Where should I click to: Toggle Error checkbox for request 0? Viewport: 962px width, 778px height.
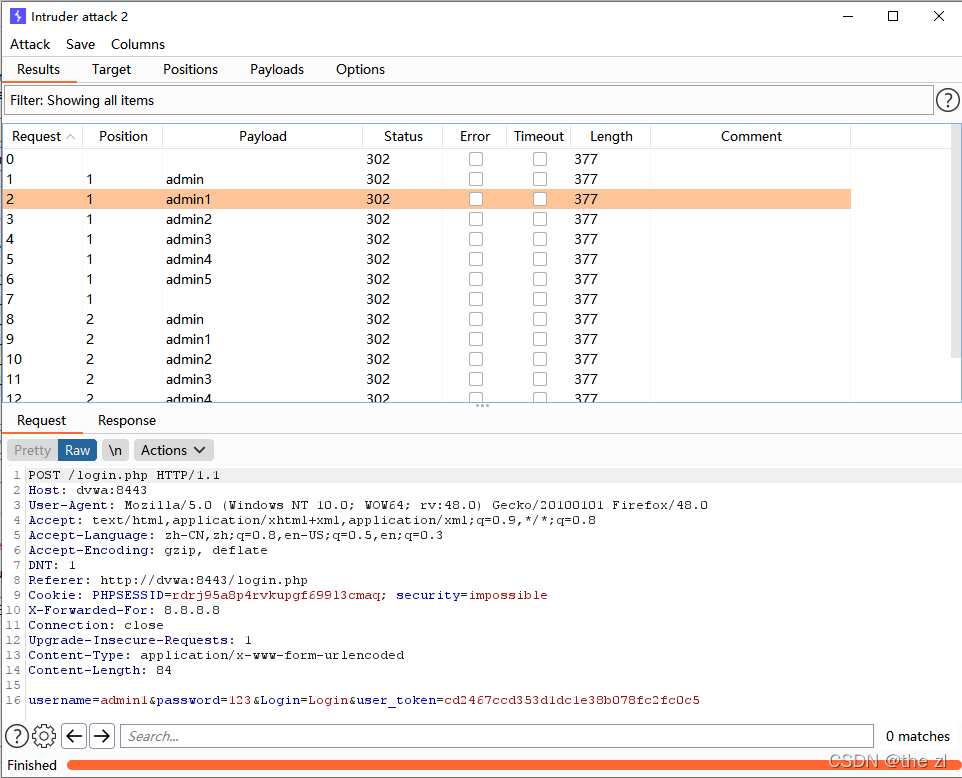(475, 159)
